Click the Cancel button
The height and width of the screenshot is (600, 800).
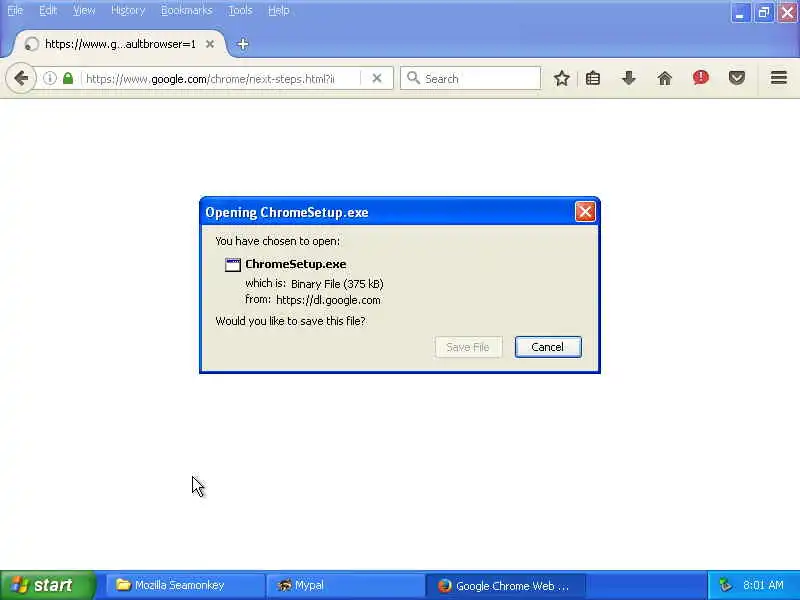coord(548,347)
